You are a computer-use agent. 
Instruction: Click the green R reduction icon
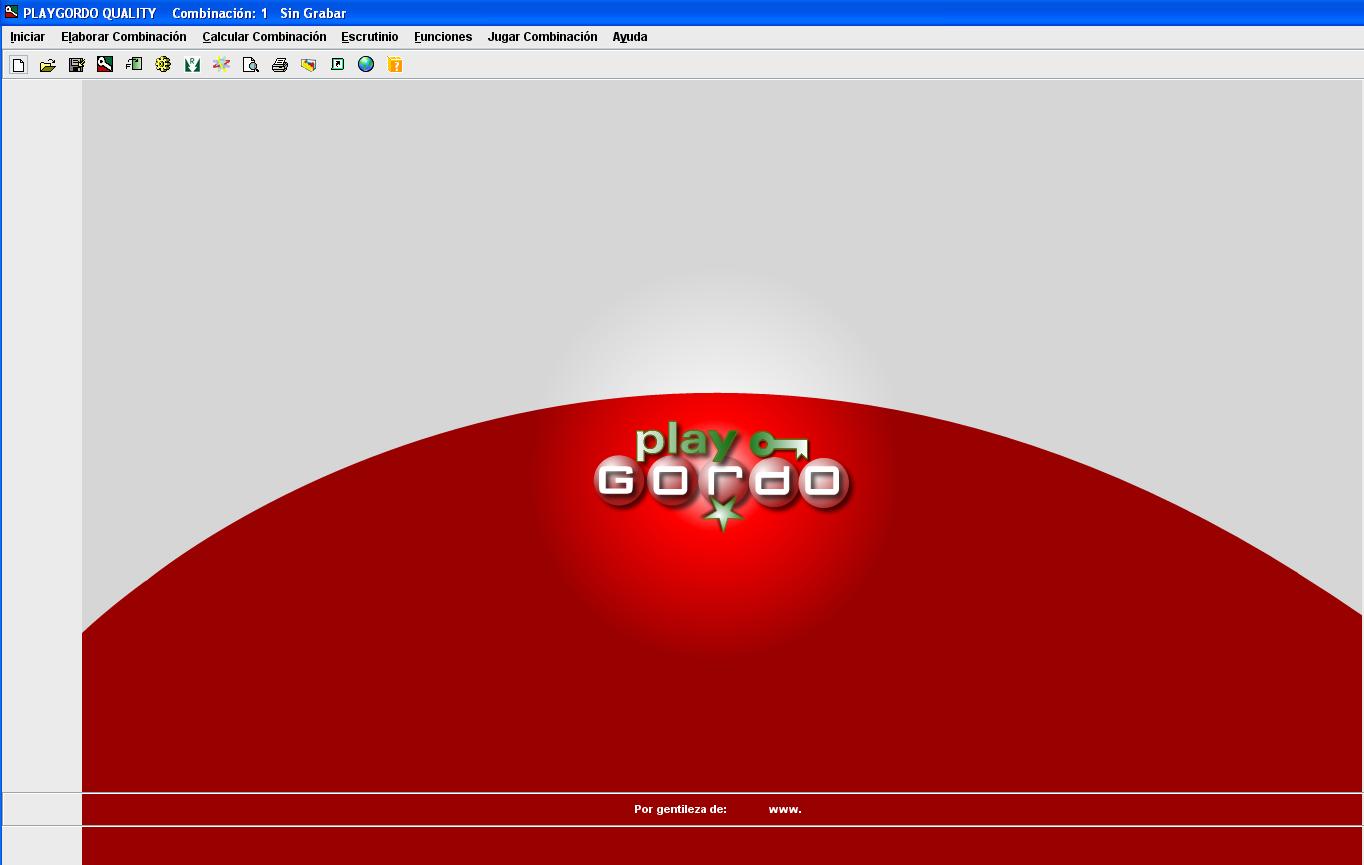192,65
